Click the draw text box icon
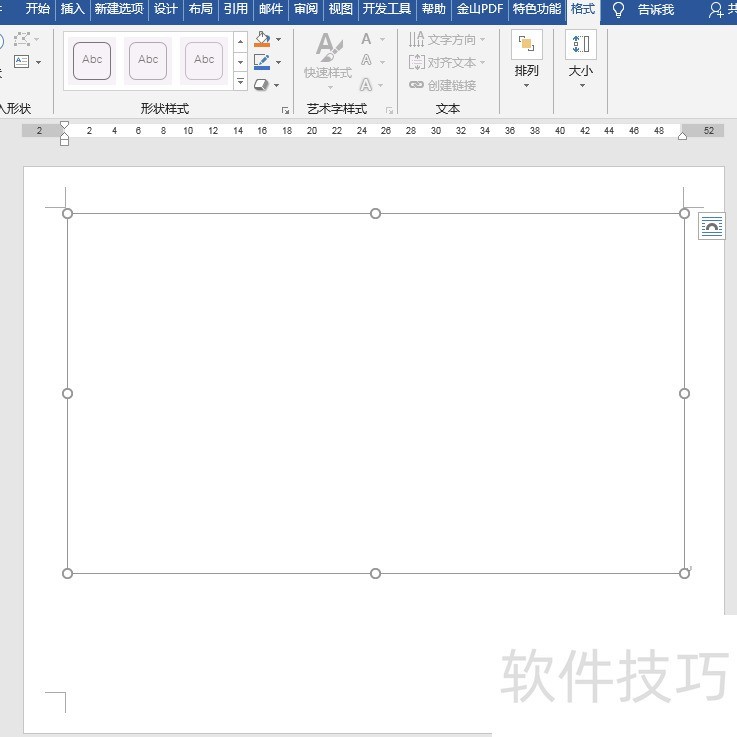The width and height of the screenshot is (737, 737). [x=22, y=62]
